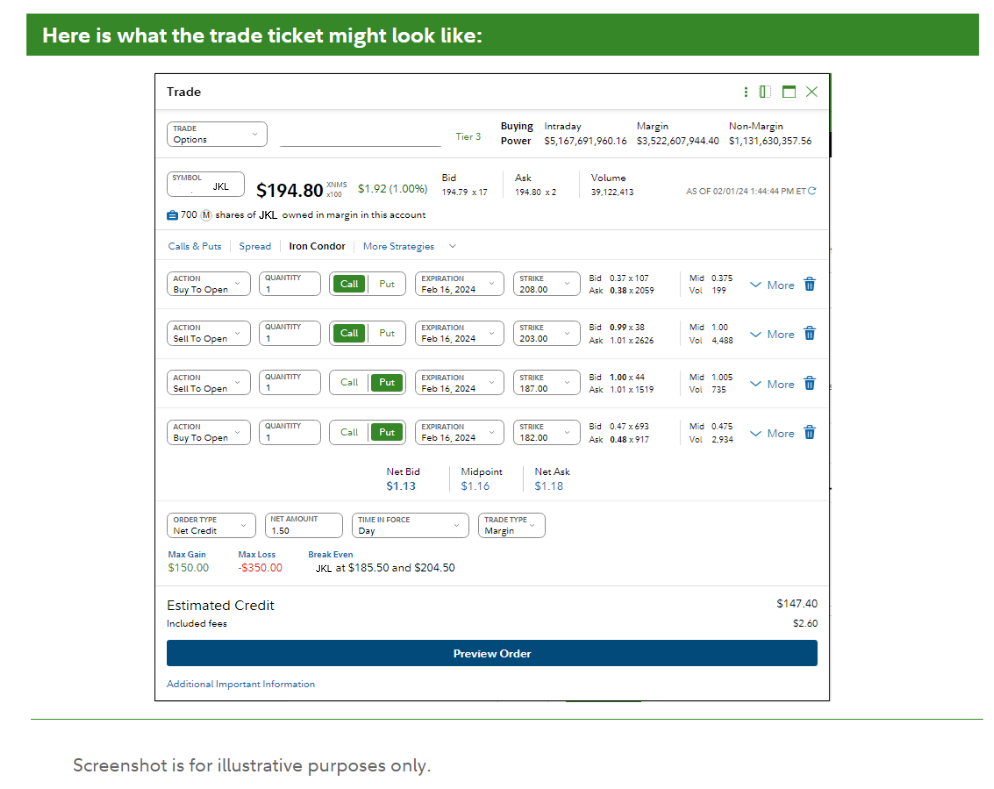Switch to the Calls & Puts tab

pyautogui.click(x=195, y=246)
